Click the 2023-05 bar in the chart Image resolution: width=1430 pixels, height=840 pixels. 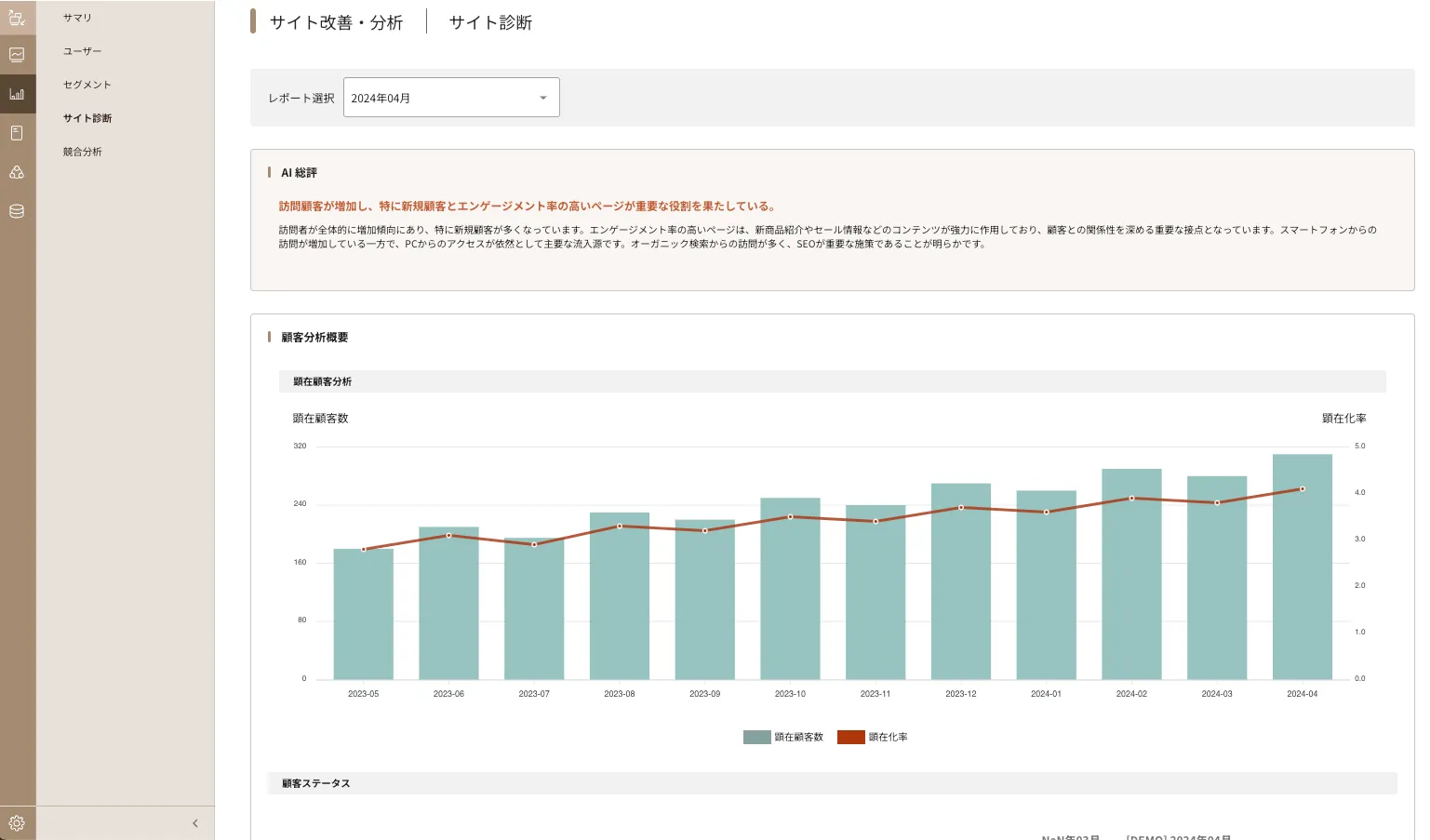tap(364, 614)
